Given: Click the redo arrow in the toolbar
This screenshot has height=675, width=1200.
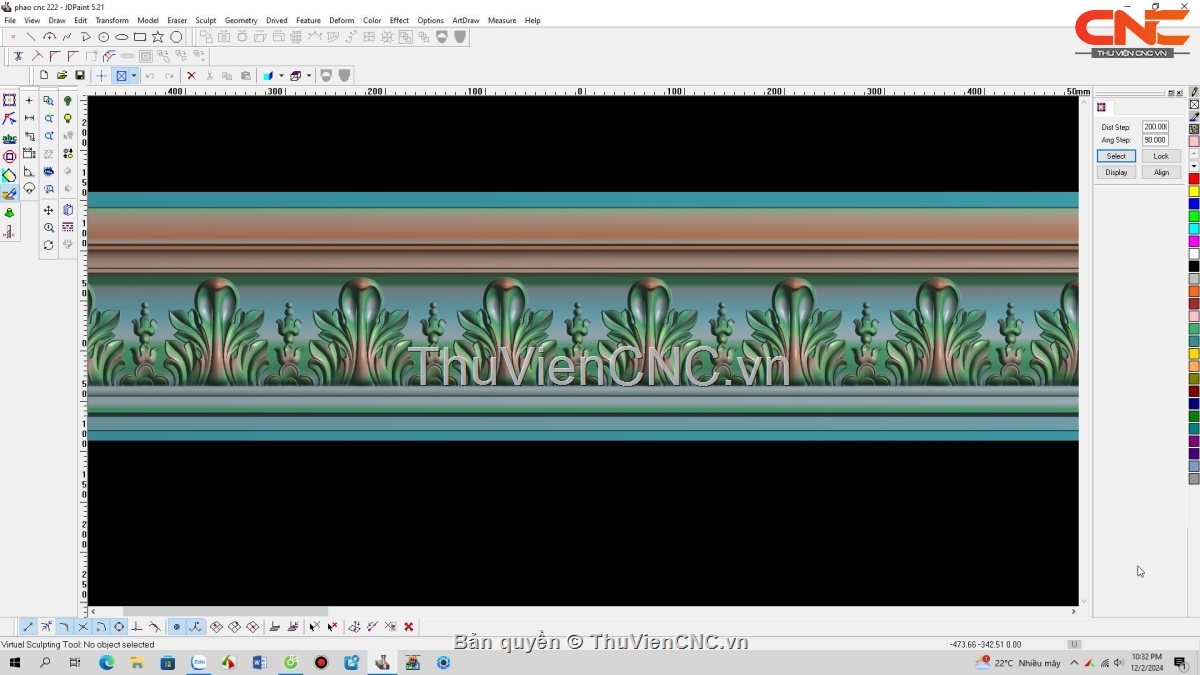Looking at the screenshot, I should [169, 75].
